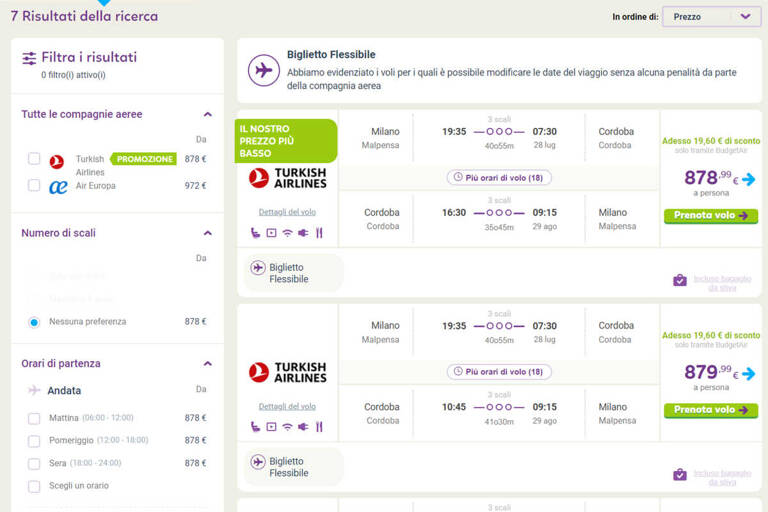Click Turkish Airlines logo on 878,99 € result
Screen dimensions: 768x512
pyautogui.click(x=288, y=178)
